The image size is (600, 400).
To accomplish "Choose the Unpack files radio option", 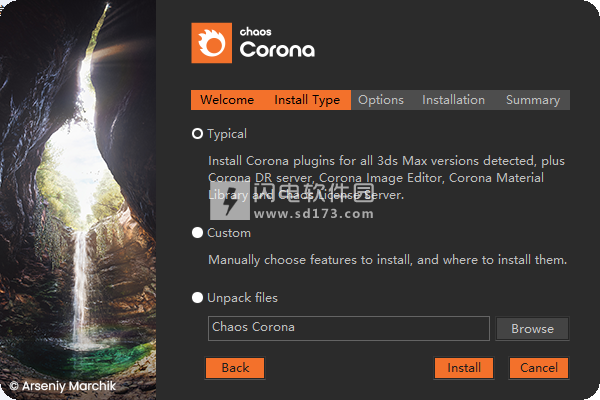I will [197, 298].
